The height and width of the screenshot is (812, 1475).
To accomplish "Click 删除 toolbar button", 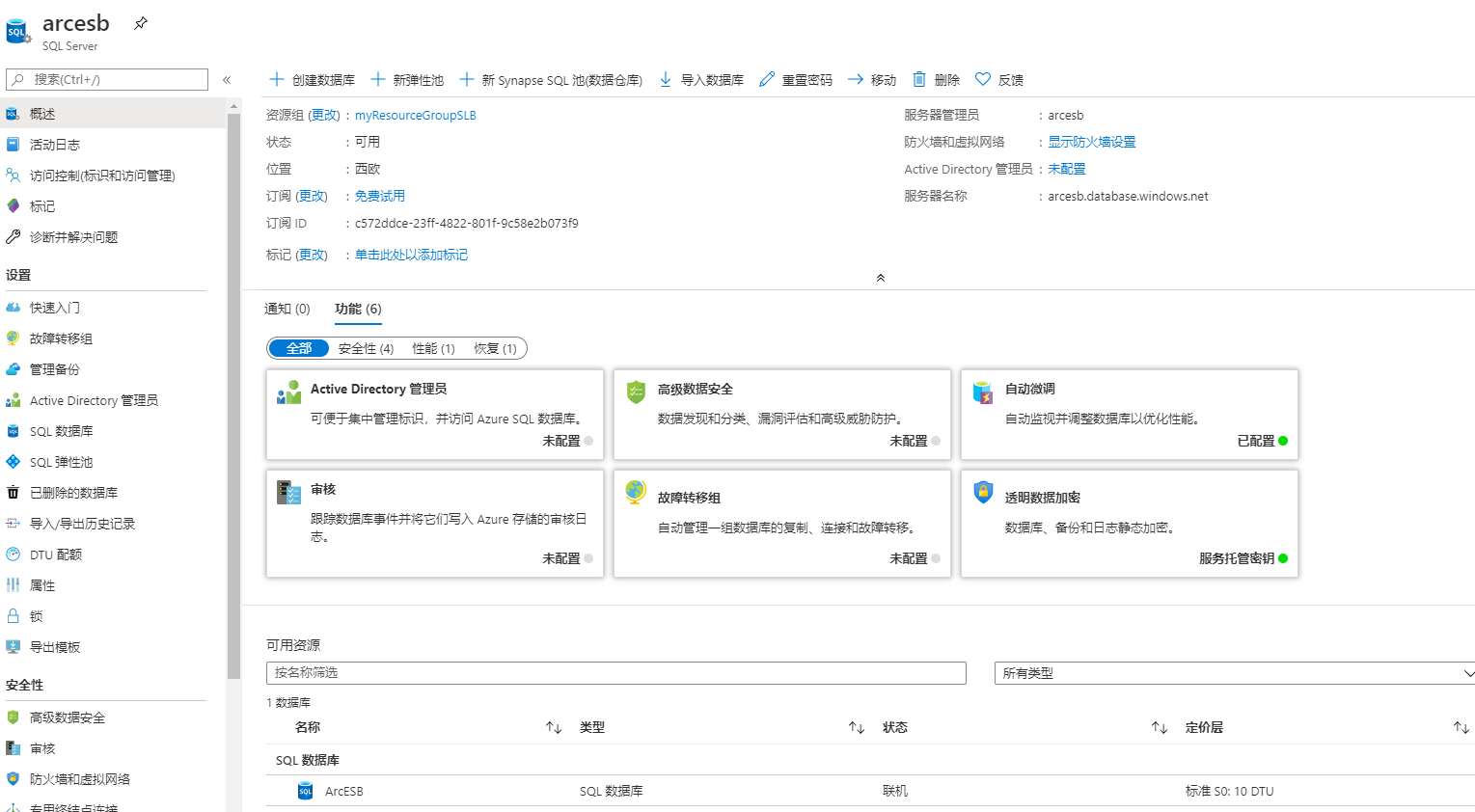I will click(x=936, y=80).
